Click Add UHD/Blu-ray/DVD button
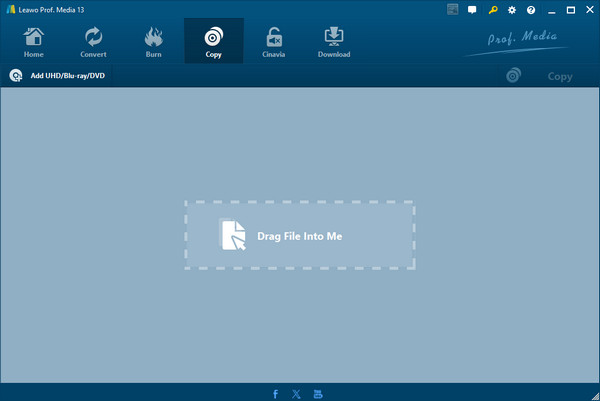The image size is (600, 401). [58, 76]
